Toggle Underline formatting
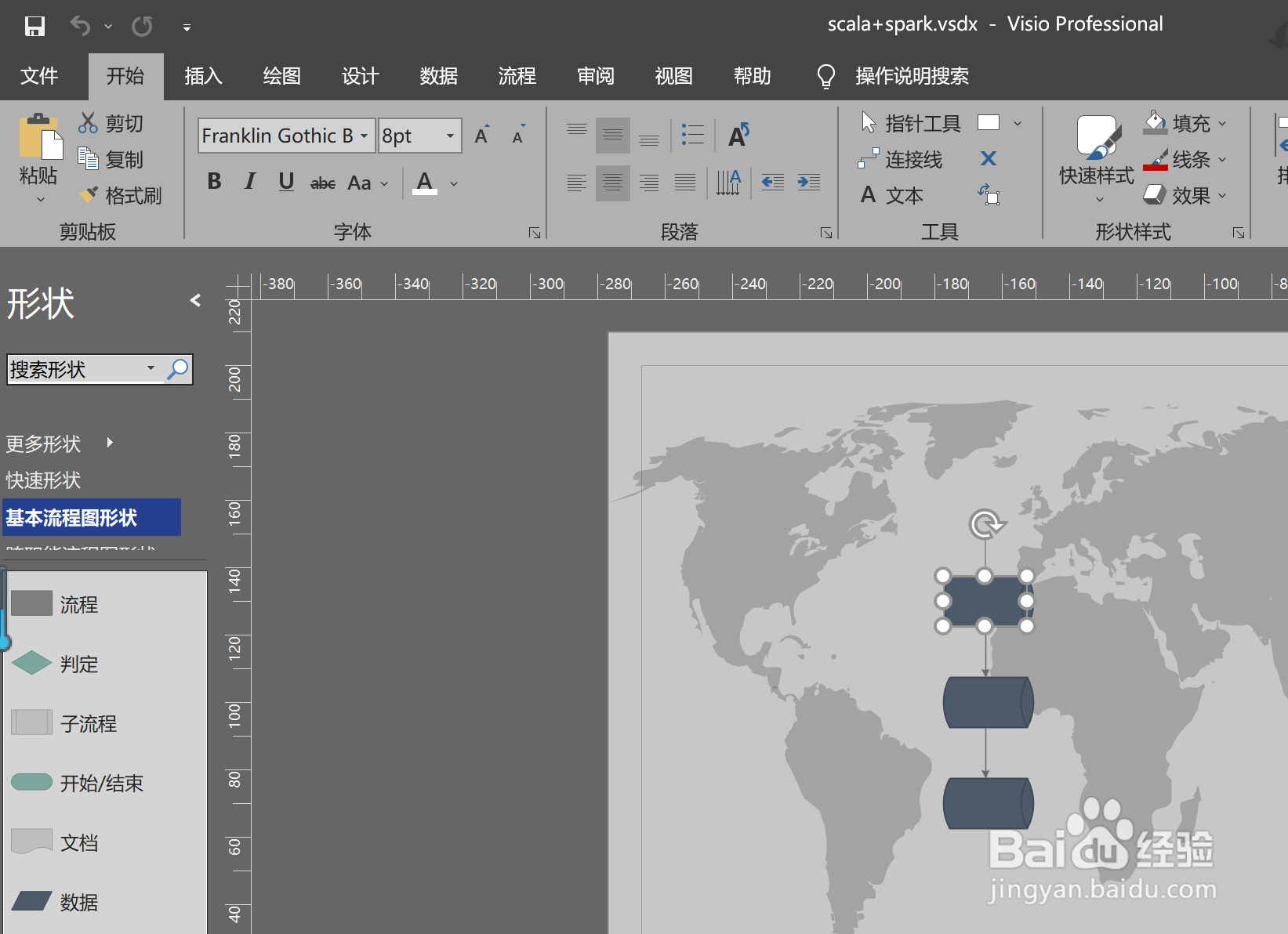This screenshot has height=934, width=1288. point(286,182)
